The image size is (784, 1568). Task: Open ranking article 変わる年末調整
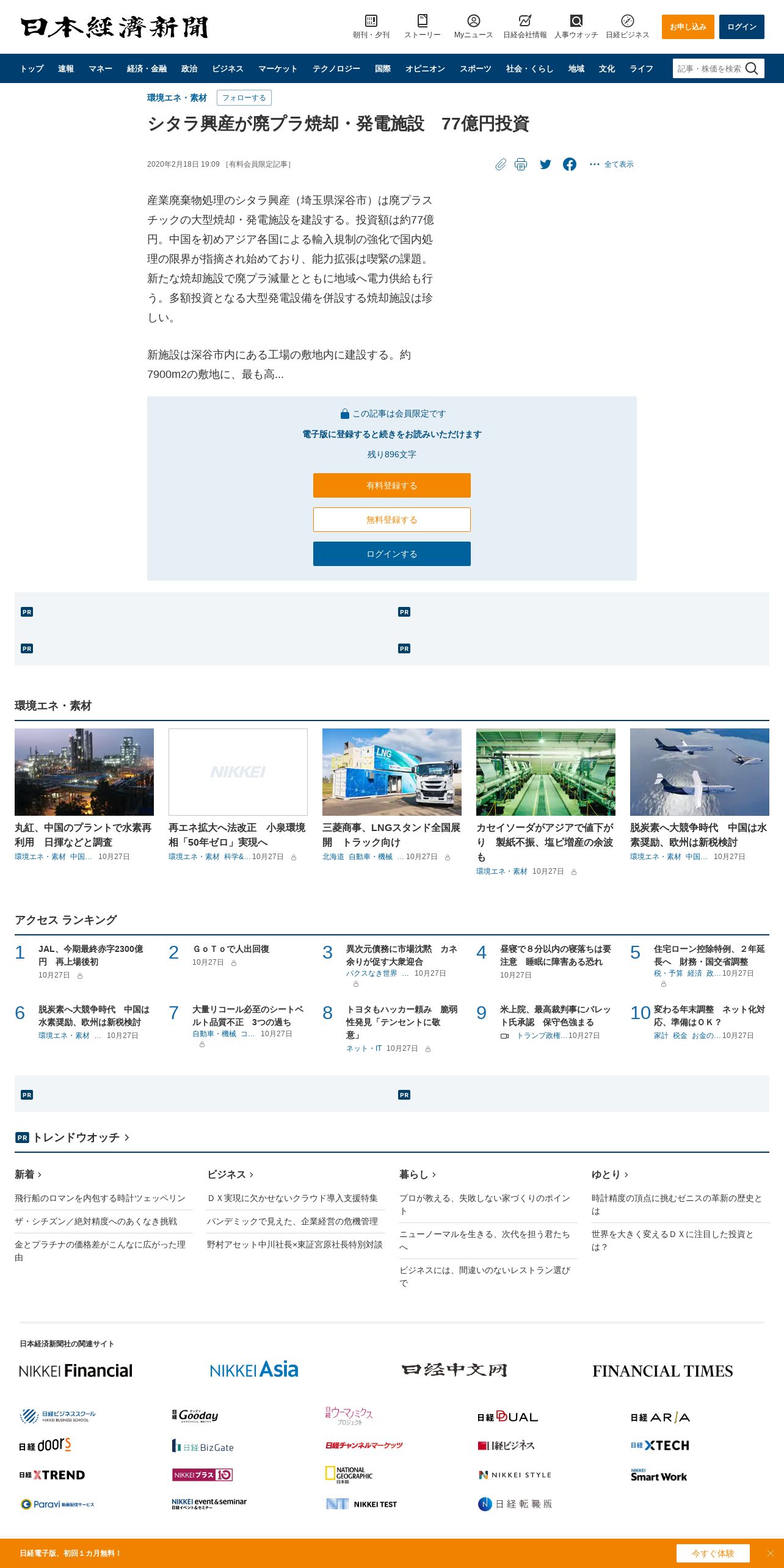(710, 1015)
